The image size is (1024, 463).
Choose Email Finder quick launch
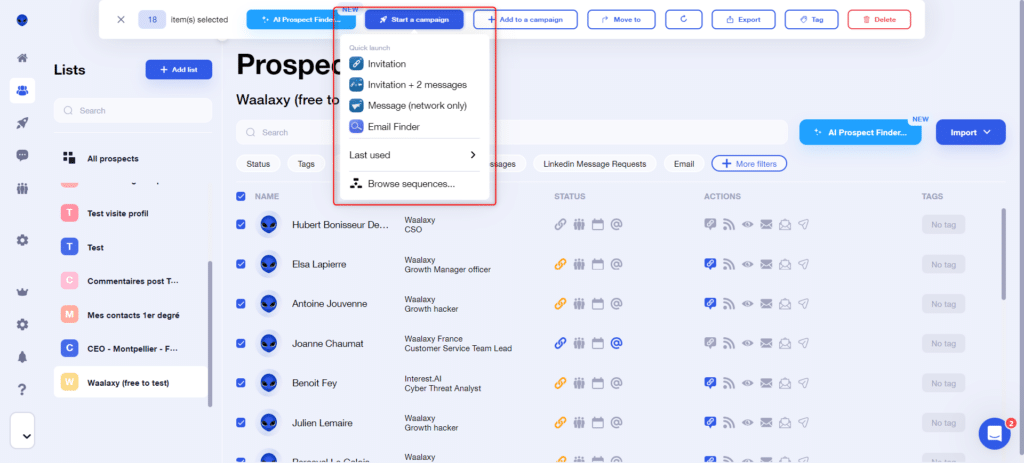point(414,127)
